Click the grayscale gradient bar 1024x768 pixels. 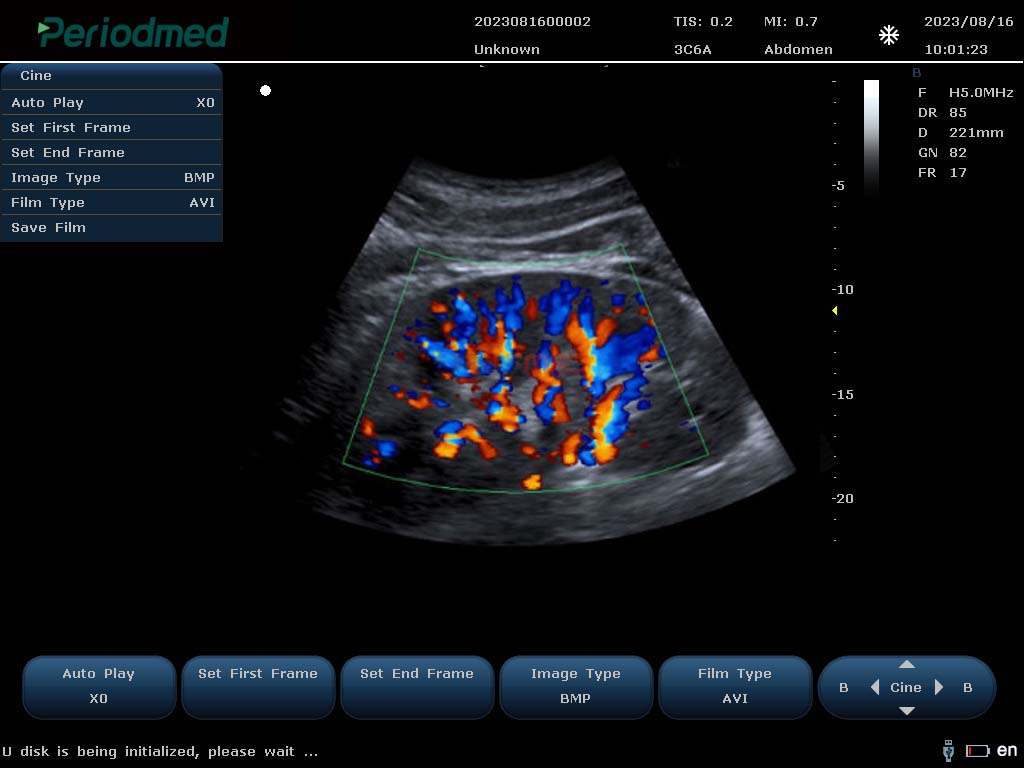871,135
